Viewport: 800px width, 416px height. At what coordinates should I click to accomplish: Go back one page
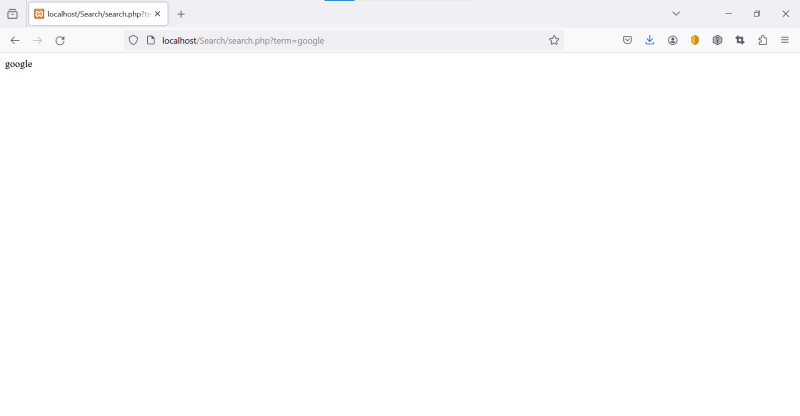pos(15,40)
